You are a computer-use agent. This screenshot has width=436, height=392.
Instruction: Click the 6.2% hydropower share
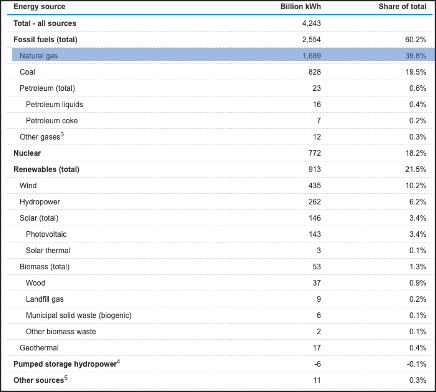tap(418, 202)
